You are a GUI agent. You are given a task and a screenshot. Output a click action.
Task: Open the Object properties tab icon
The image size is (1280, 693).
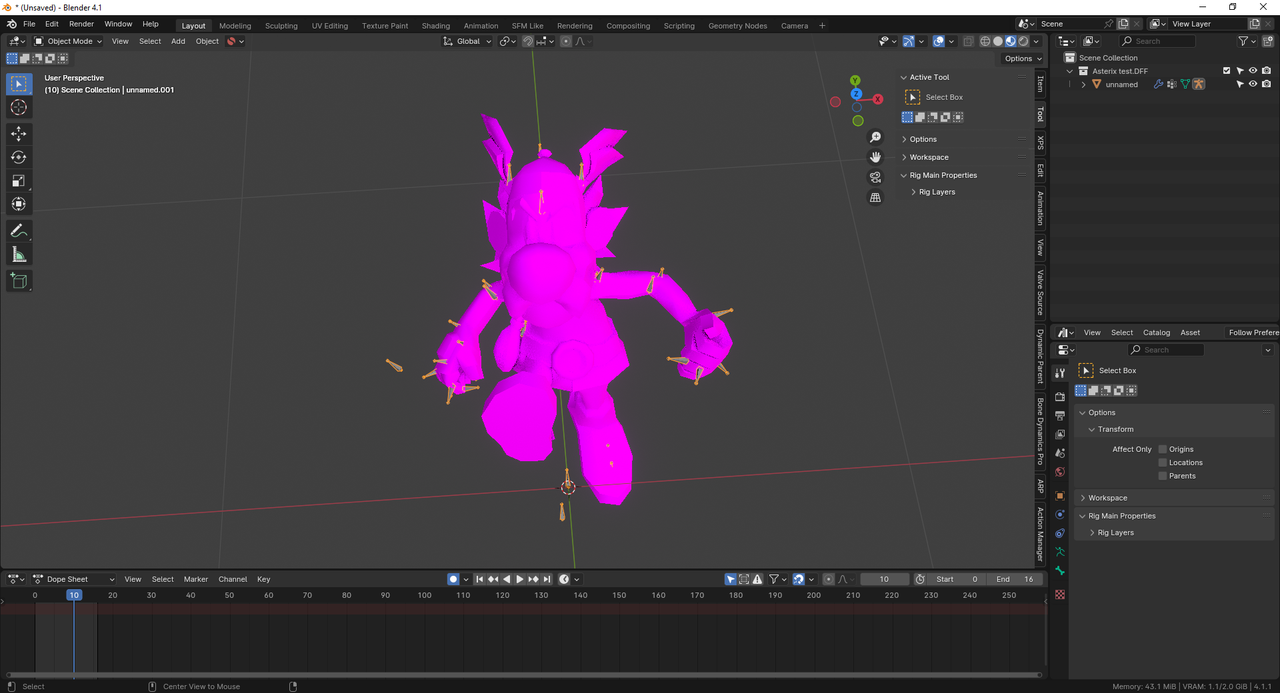pos(1060,496)
